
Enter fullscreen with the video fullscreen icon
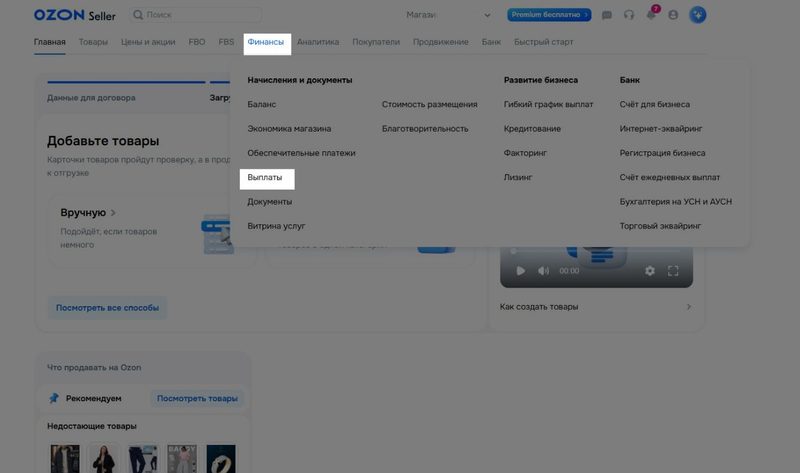pos(673,270)
